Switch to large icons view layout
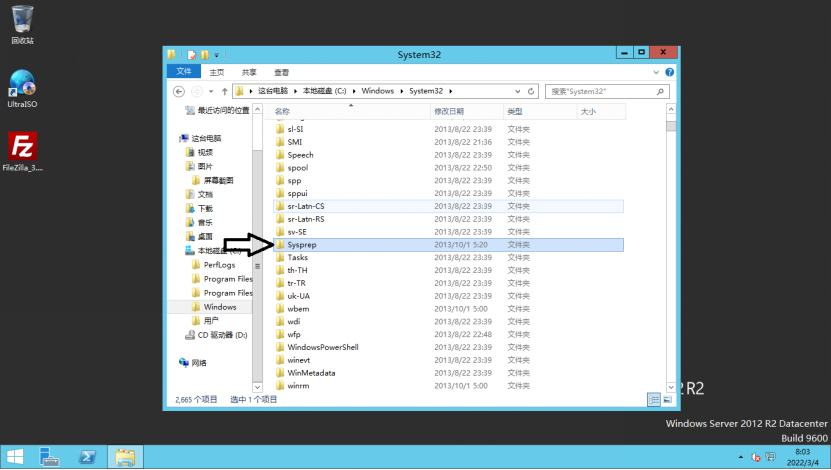This screenshot has height=470, width=831. tap(667, 400)
